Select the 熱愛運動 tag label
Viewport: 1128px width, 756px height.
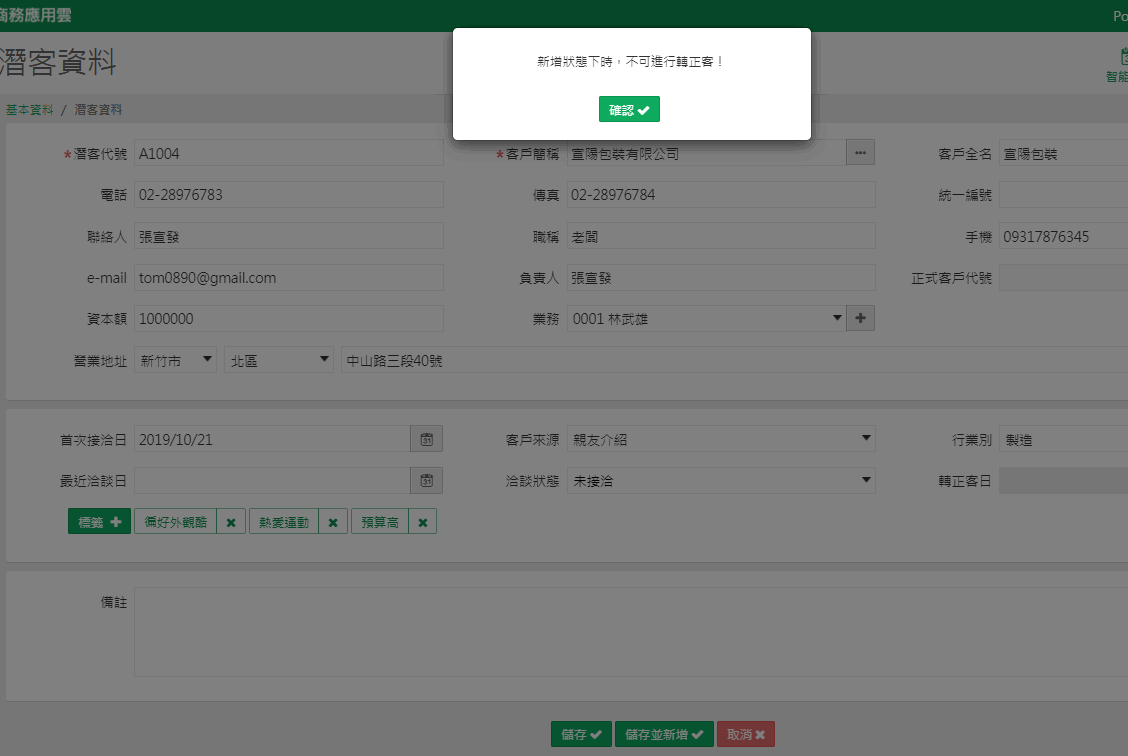(284, 522)
